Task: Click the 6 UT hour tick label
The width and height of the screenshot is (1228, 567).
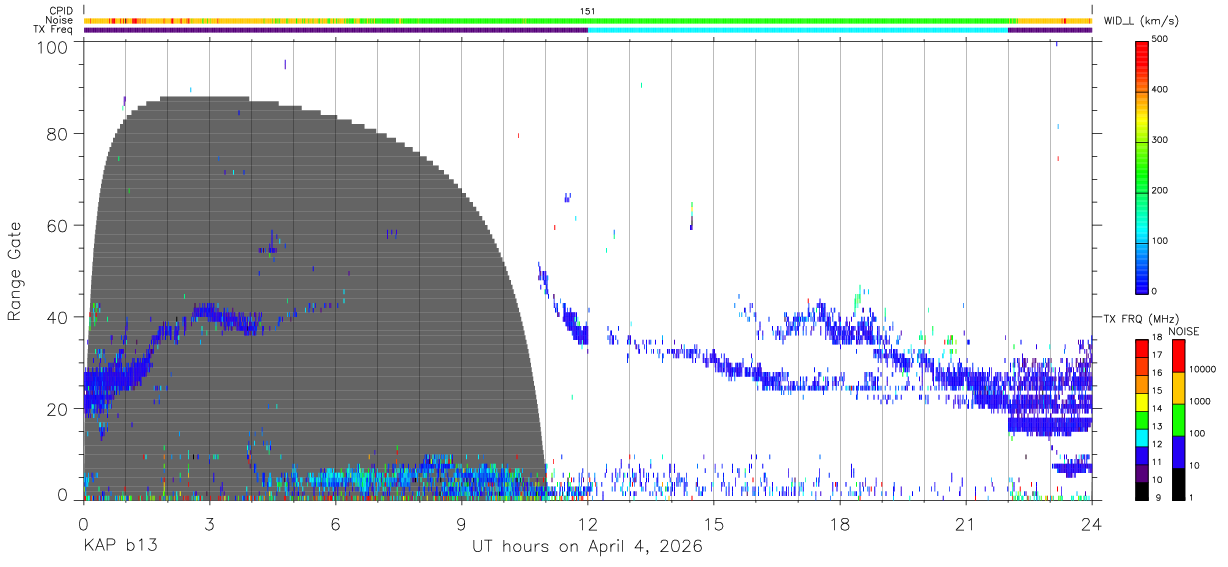Action: point(335,524)
